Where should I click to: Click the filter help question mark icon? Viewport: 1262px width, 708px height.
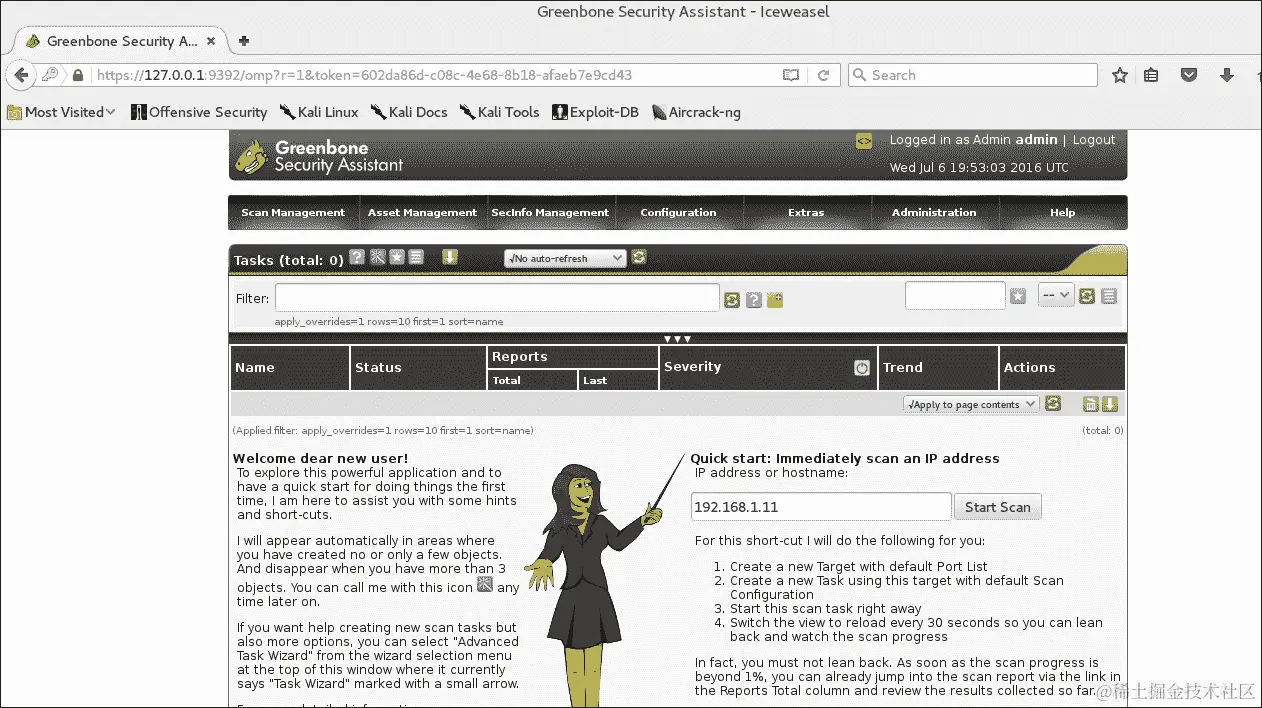click(754, 300)
